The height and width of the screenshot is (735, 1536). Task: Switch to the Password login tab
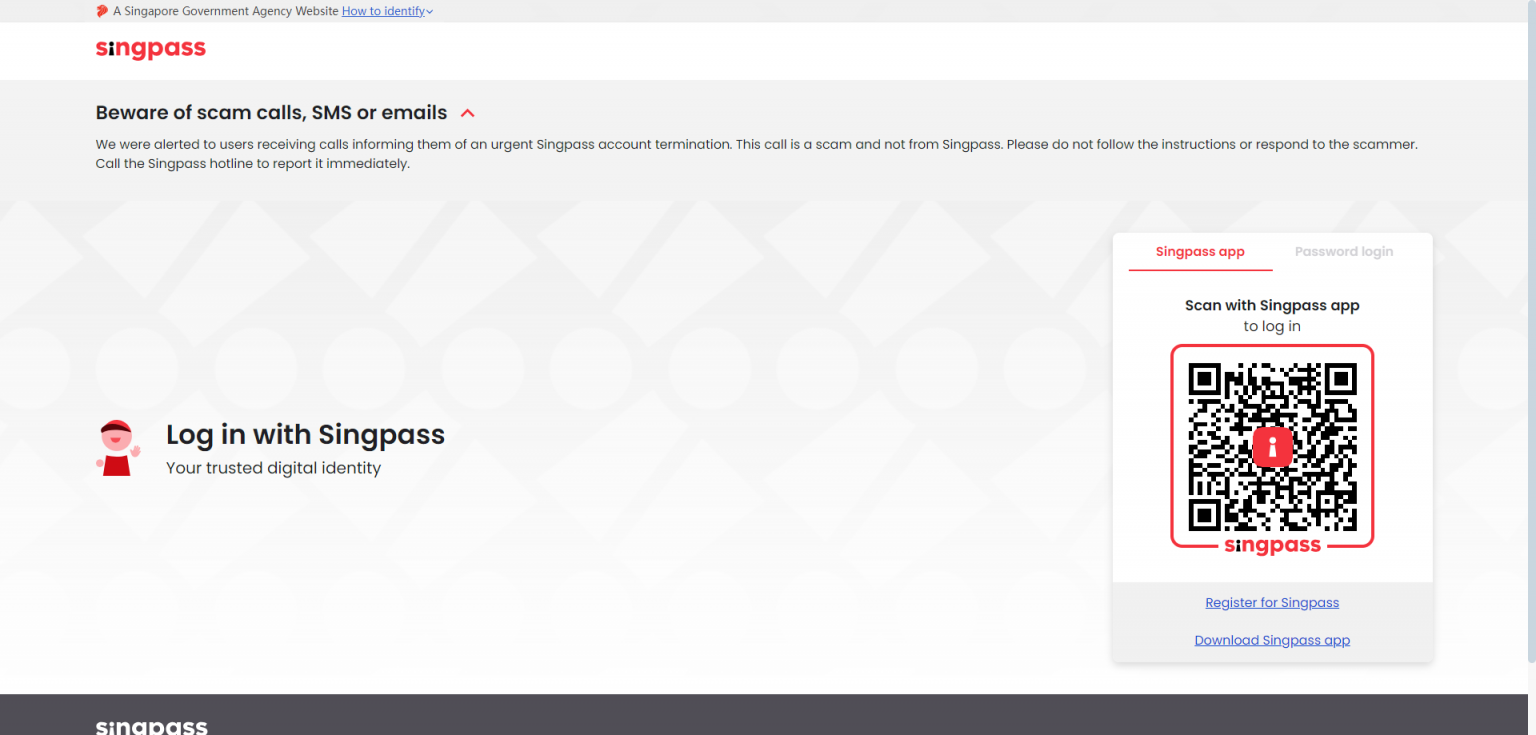pos(1343,252)
